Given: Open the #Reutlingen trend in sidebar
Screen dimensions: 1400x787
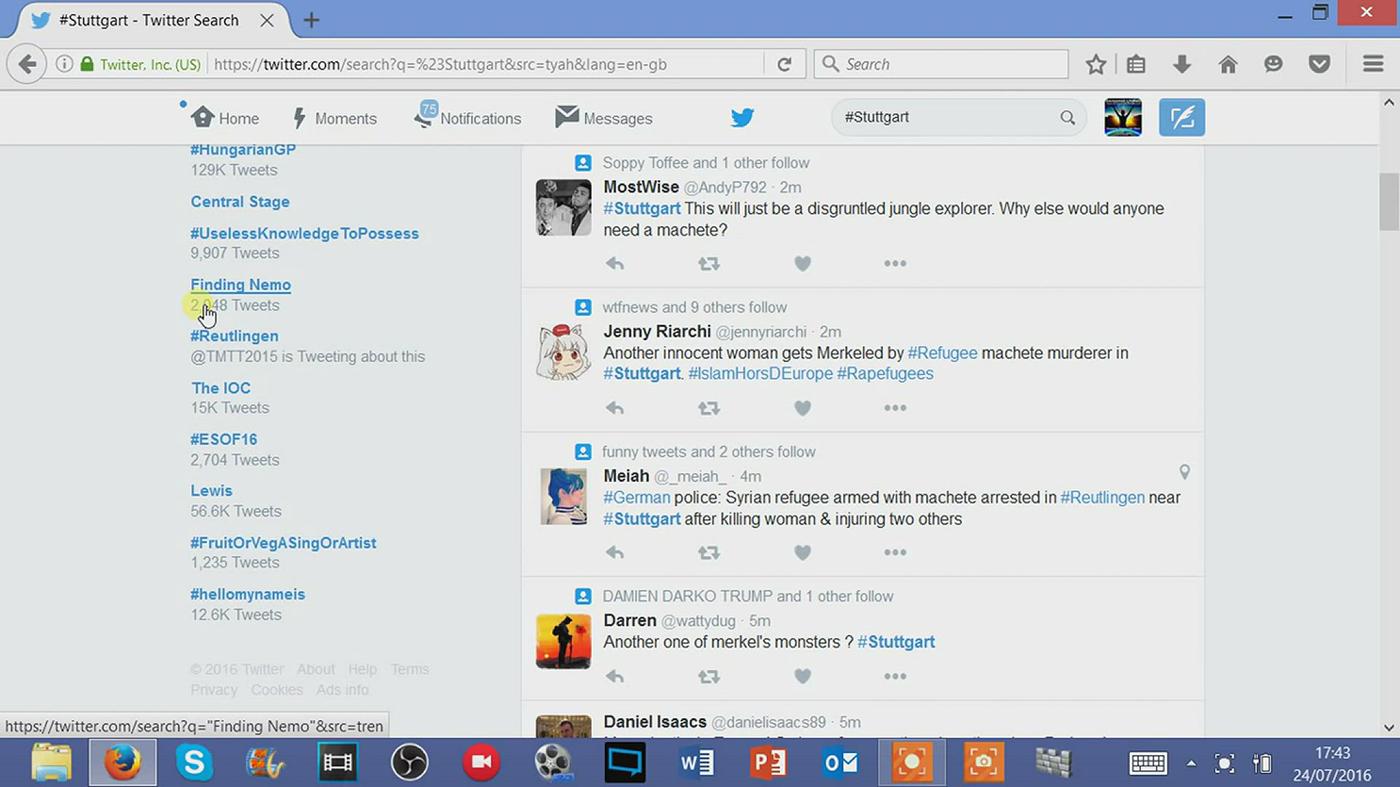Looking at the screenshot, I should [x=235, y=336].
